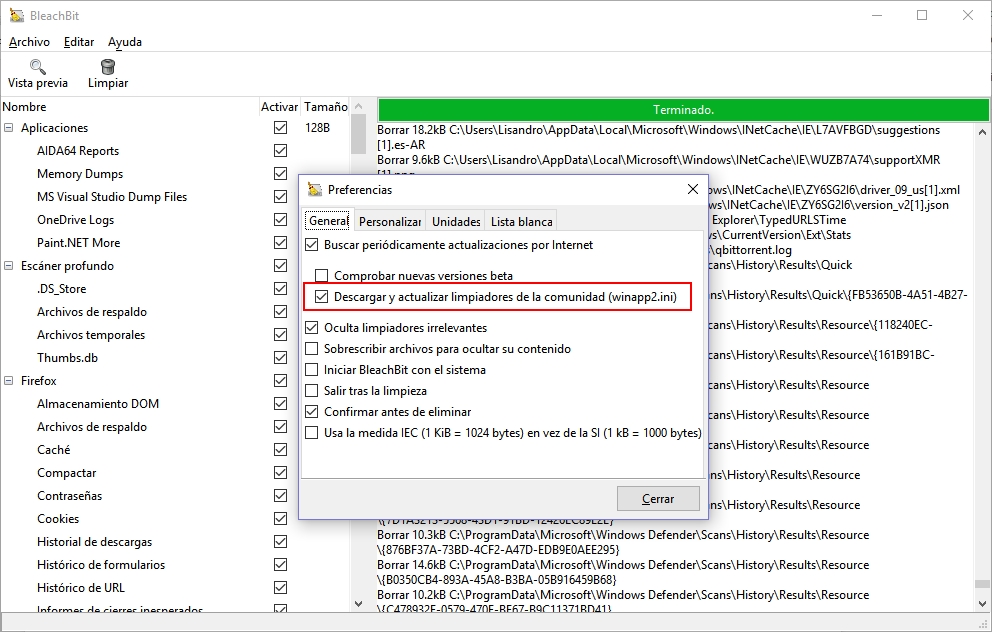The width and height of the screenshot is (992, 632).
Task: Toggle Descargar y actualizar limpiadores de la comunidad
Action: (x=321, y=297)
